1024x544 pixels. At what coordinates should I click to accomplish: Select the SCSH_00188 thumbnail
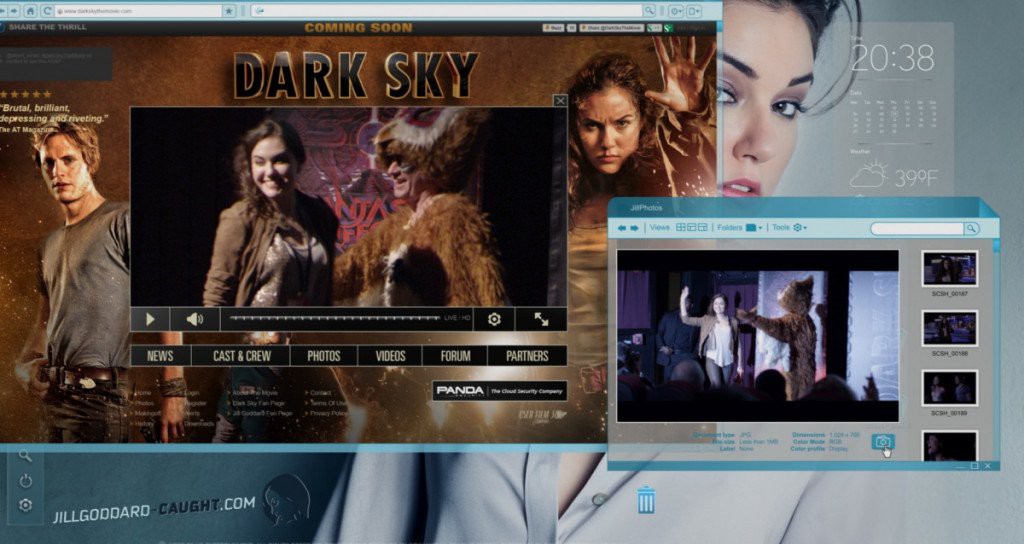[949, 328]
